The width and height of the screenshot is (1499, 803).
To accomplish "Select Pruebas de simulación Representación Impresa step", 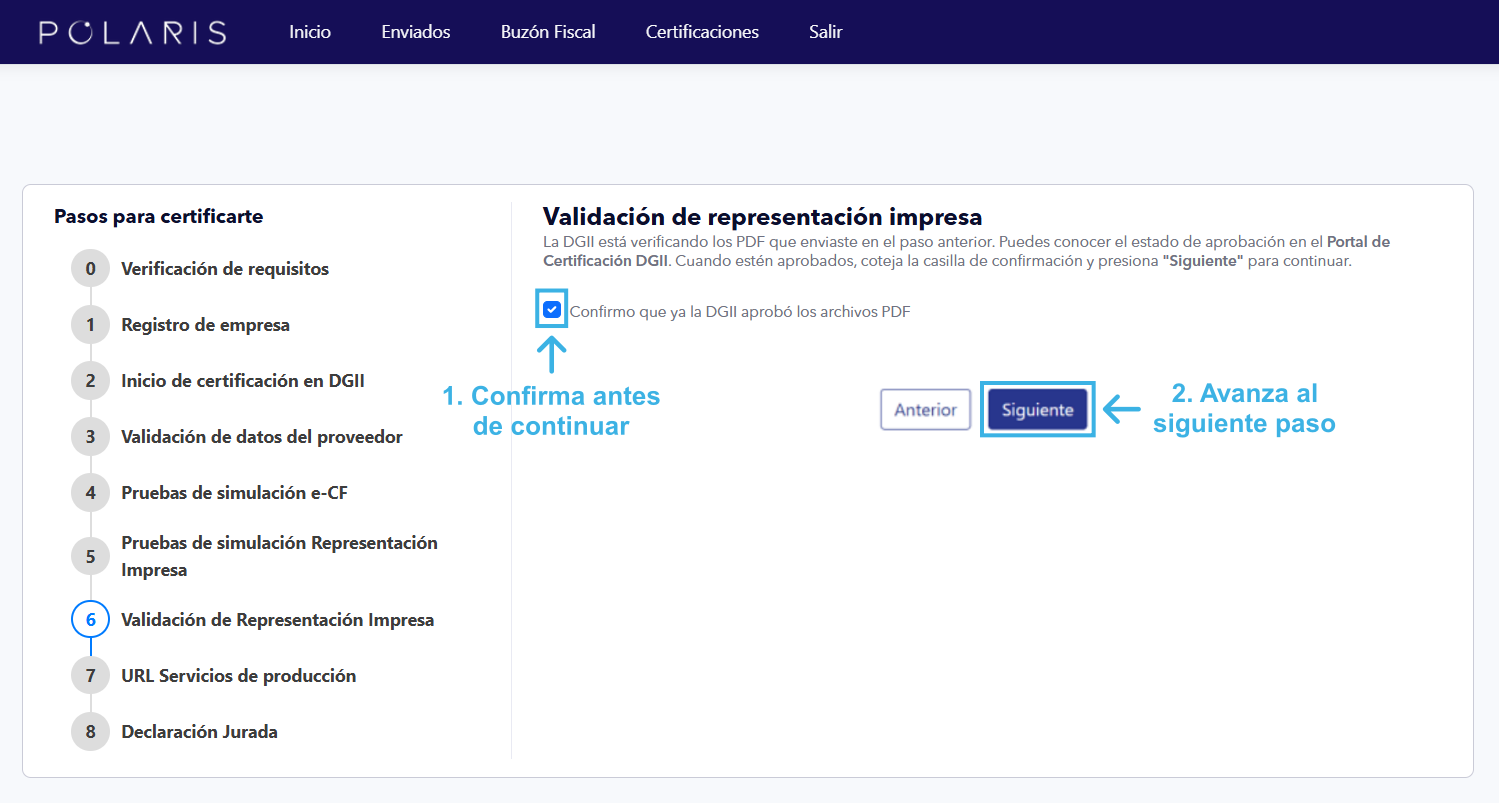I will (x=279, y=556).
